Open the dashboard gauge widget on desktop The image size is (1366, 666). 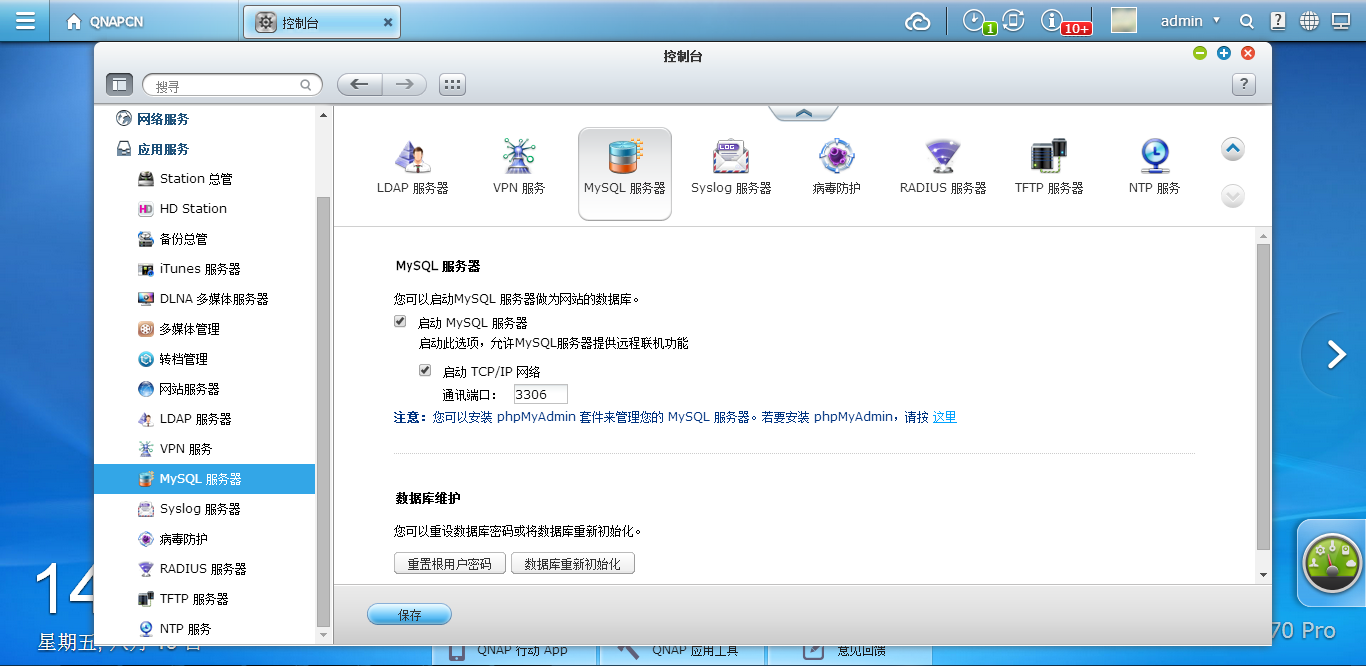point(1332,563)
